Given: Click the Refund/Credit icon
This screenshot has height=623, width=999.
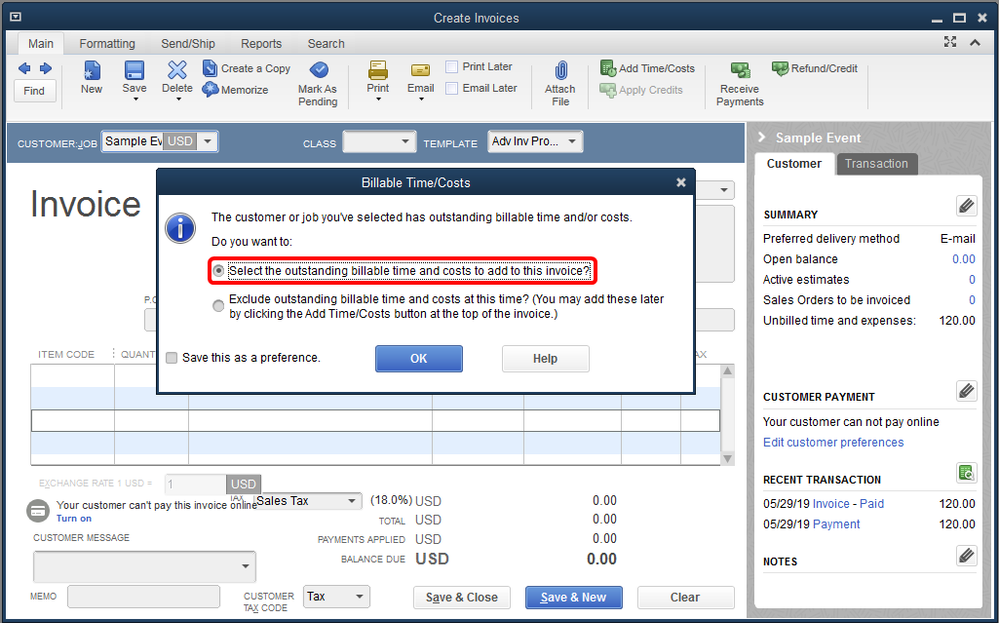Looking at the screenshot, I should coord(780,68).
